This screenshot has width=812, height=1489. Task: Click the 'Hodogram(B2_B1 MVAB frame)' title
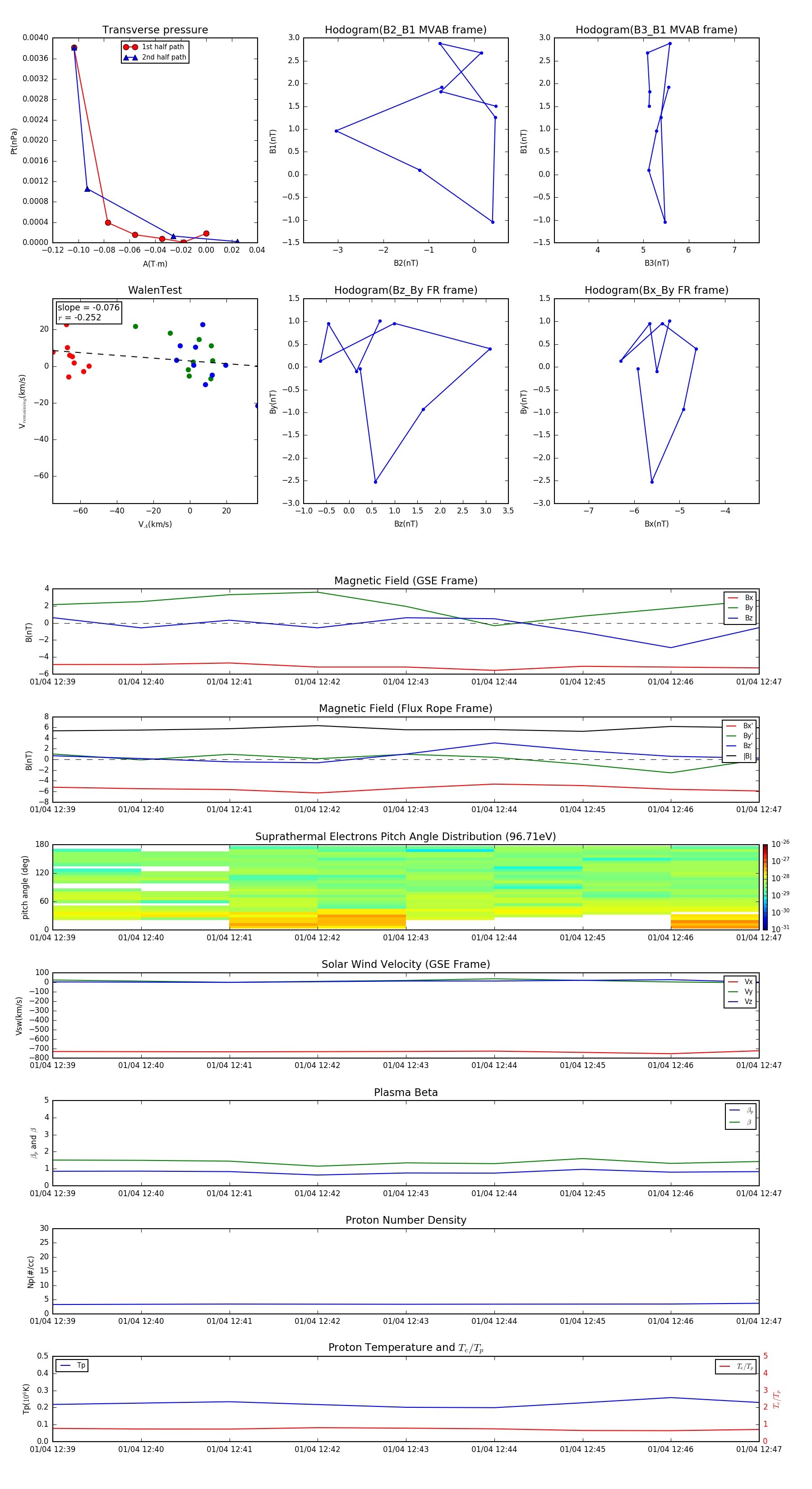[x=406, y=30]
